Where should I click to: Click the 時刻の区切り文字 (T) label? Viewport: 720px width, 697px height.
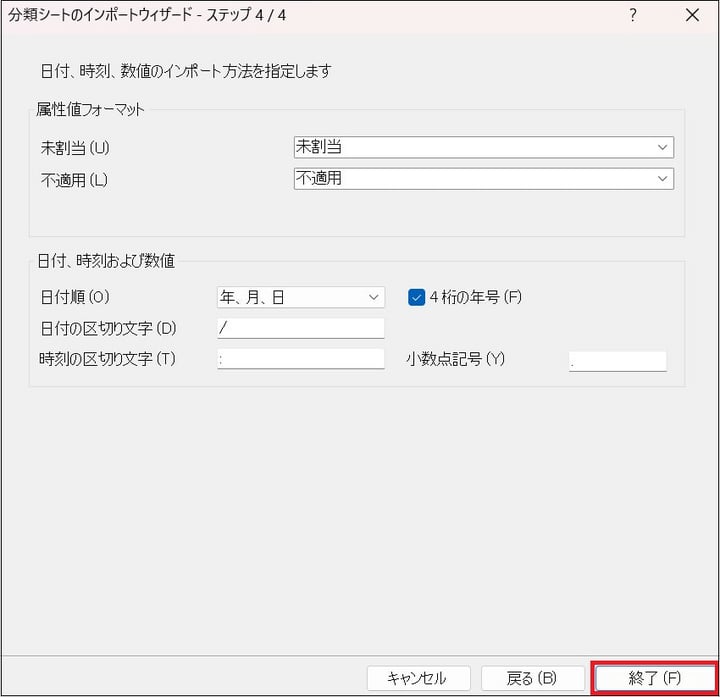point(108,359)
